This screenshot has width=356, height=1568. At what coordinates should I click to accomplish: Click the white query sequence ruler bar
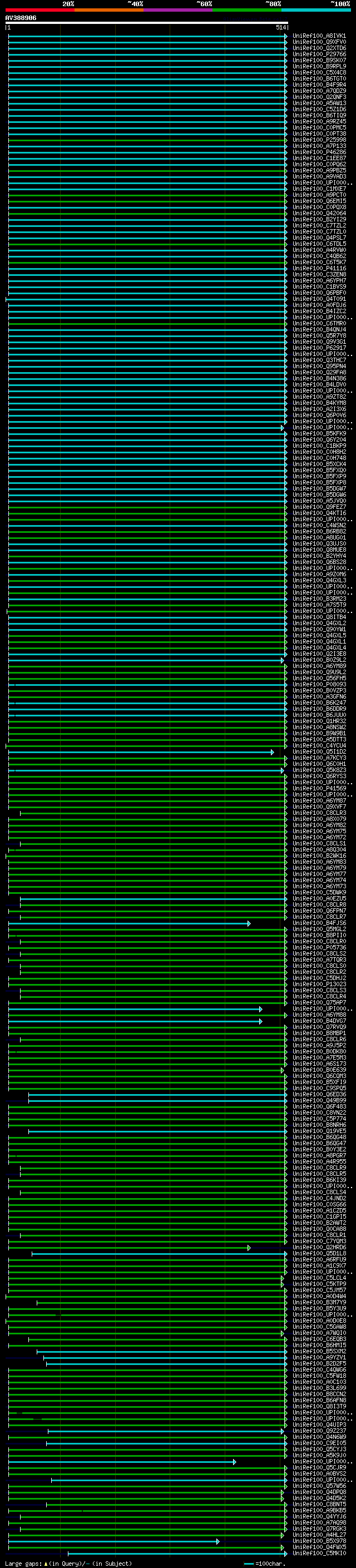(x=146, y=23)
